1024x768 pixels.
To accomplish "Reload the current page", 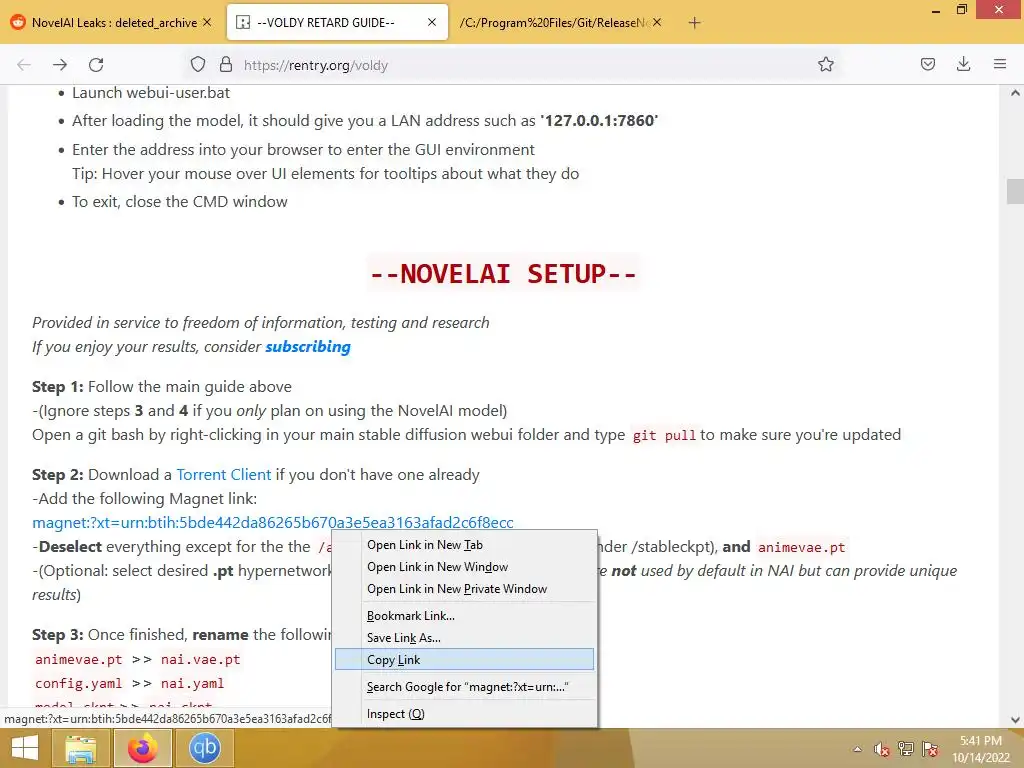I will click(96, 65).
